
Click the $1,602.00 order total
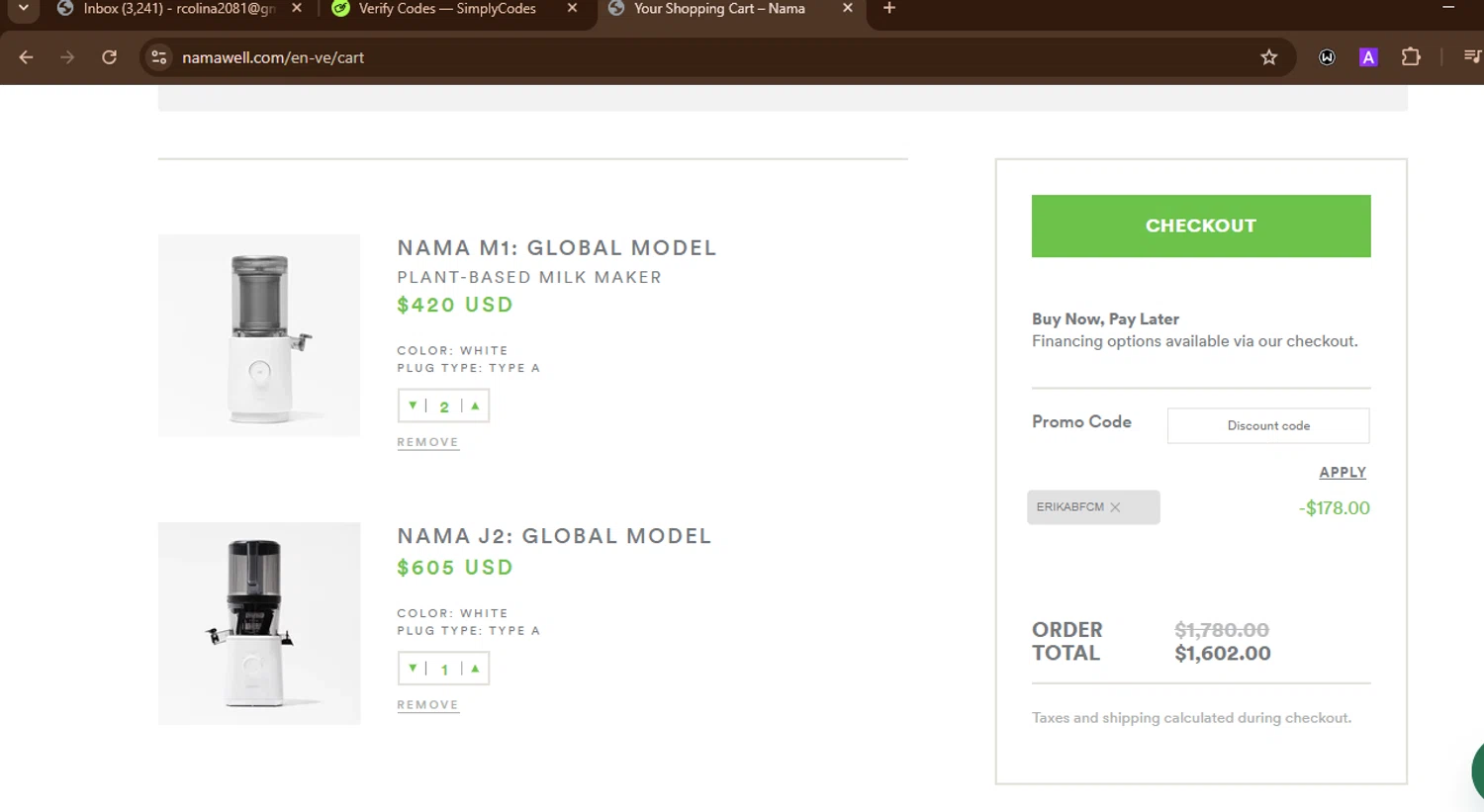(x=1223, y=654)
